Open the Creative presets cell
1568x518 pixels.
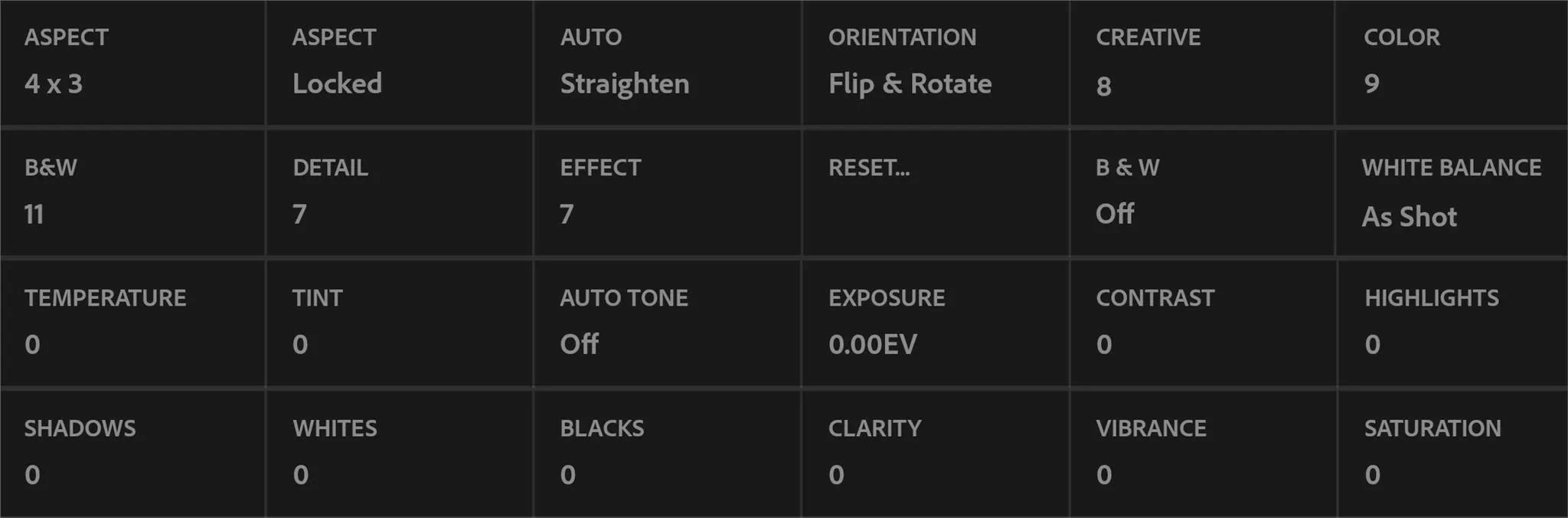pyautogui.click(x=1203, y=62)
